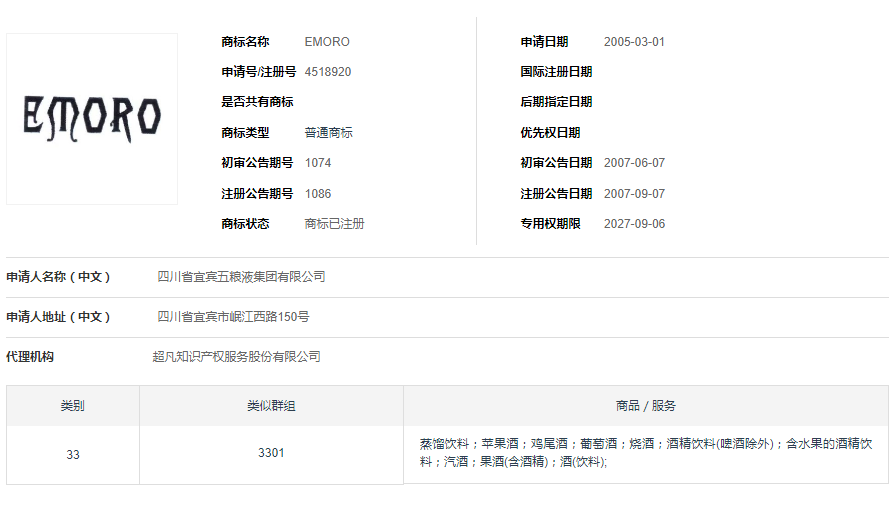Click the 商品 / 服务 column header
Screen dimensions: 896x506
pyautogui.click(x=646, y=406)
